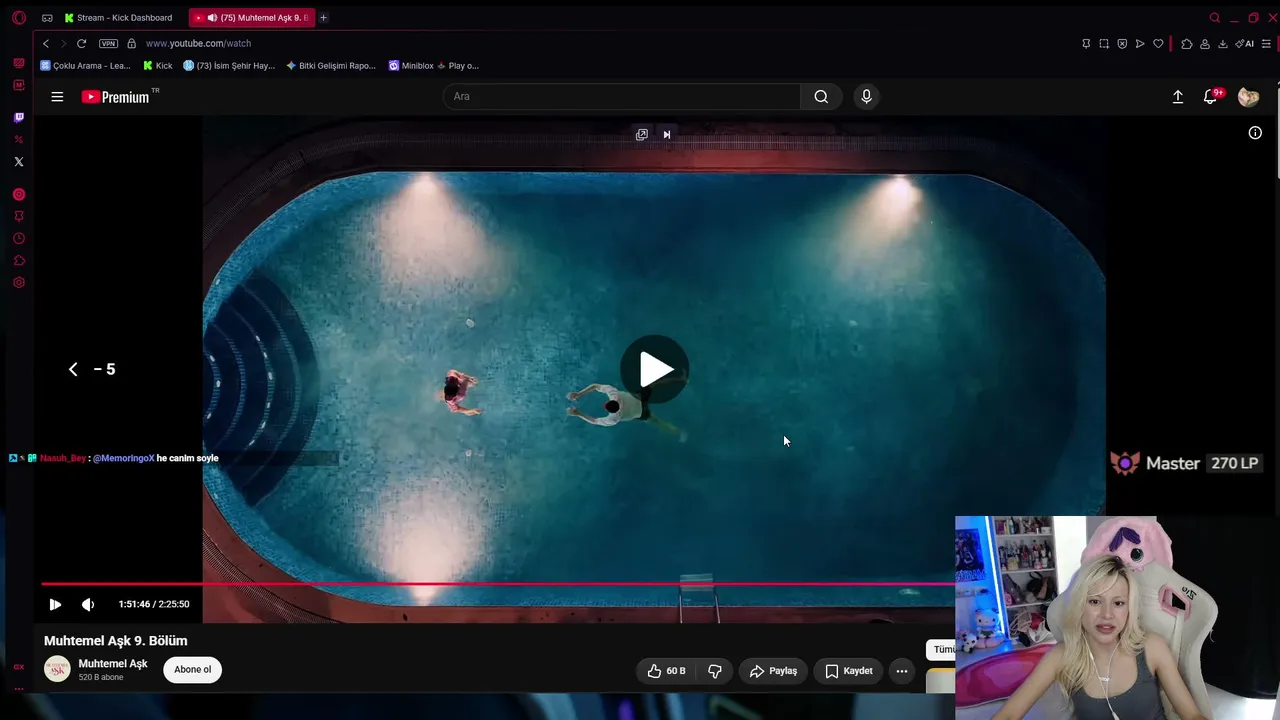
Task: View site security lock info
Action: click(131, 44)
